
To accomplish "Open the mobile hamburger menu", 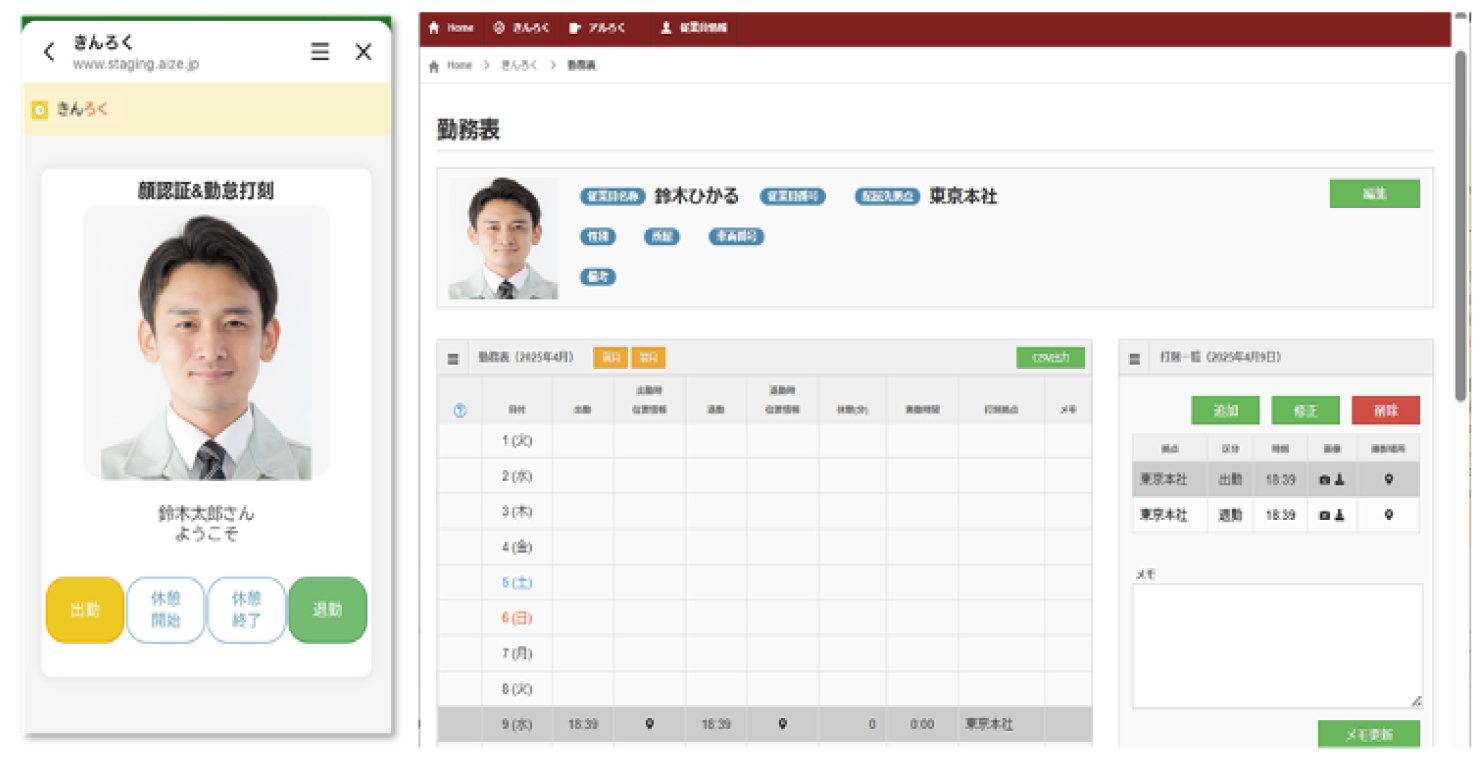I will click(320, 52).
